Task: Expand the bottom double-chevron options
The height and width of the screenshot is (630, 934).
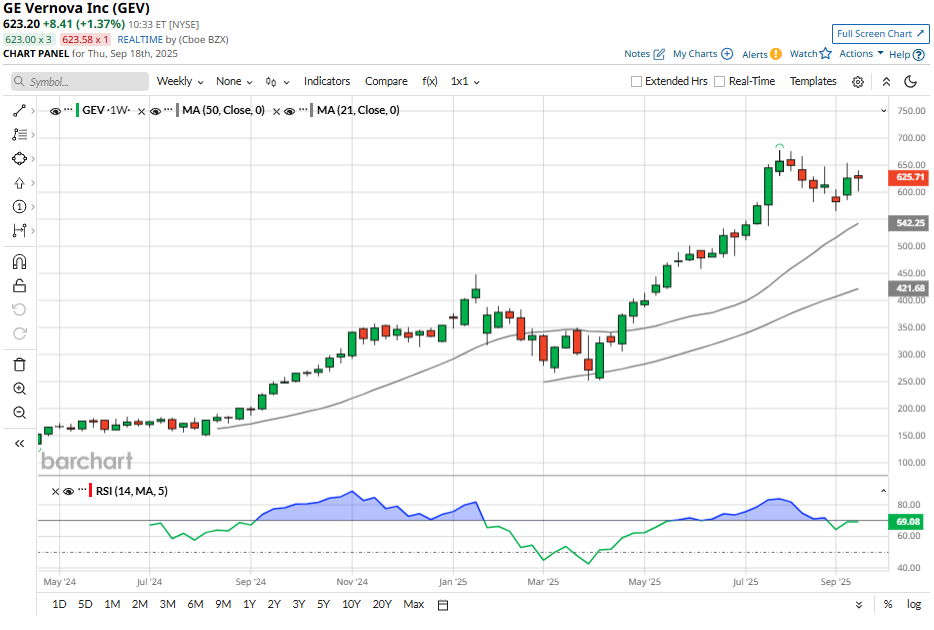Action: click(x=859, y=605)
